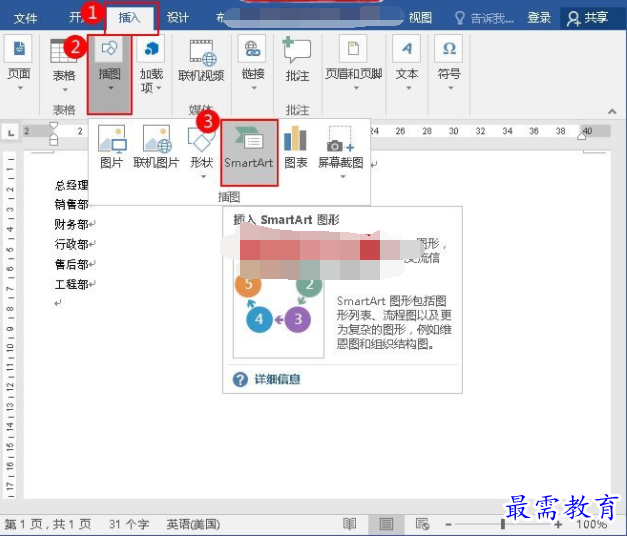Viewport: 627px width, 539px height.
Task: Open the 插图 (Illustrations) group dropdown
Action: click(110, 74)
